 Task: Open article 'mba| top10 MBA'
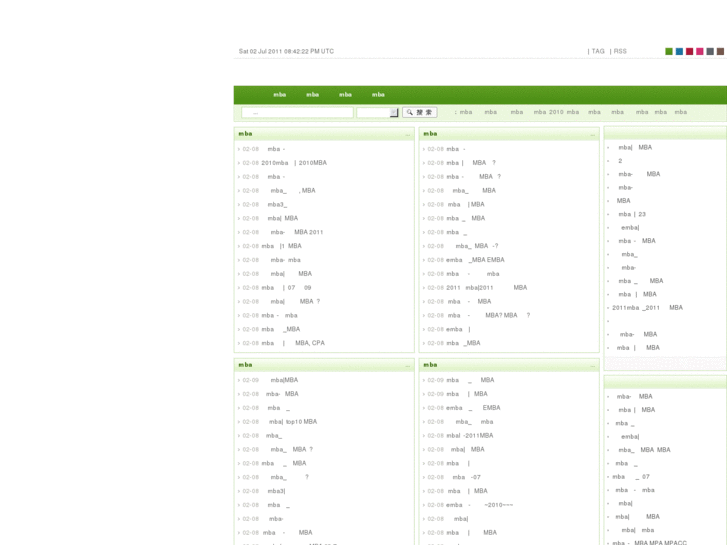293,422
